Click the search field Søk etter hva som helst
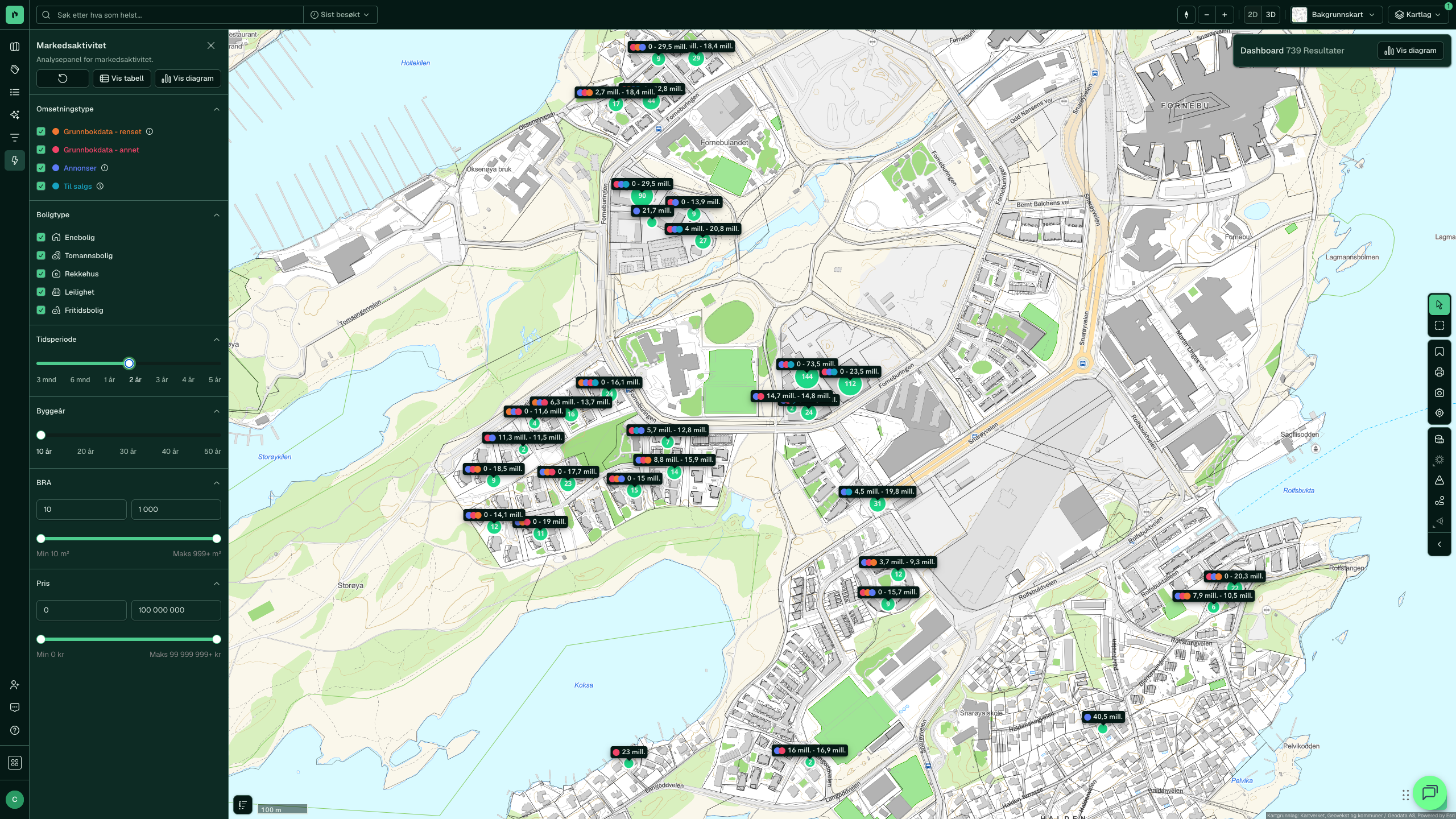 (170, 15)
